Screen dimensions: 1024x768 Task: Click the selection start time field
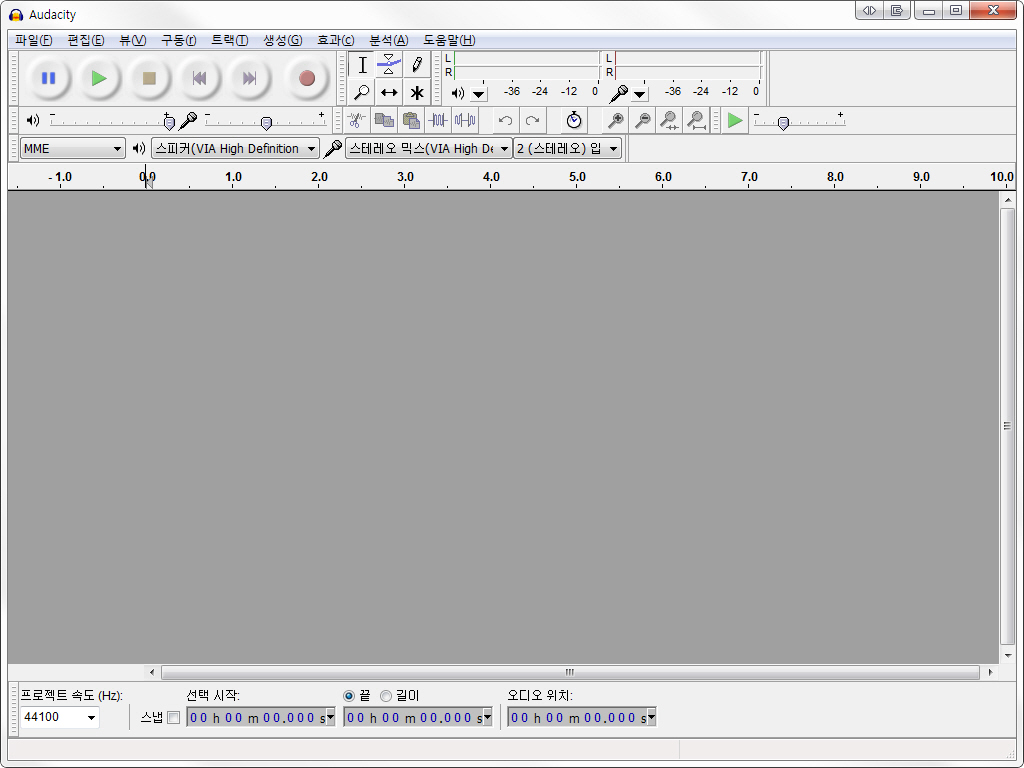point(256,718)
